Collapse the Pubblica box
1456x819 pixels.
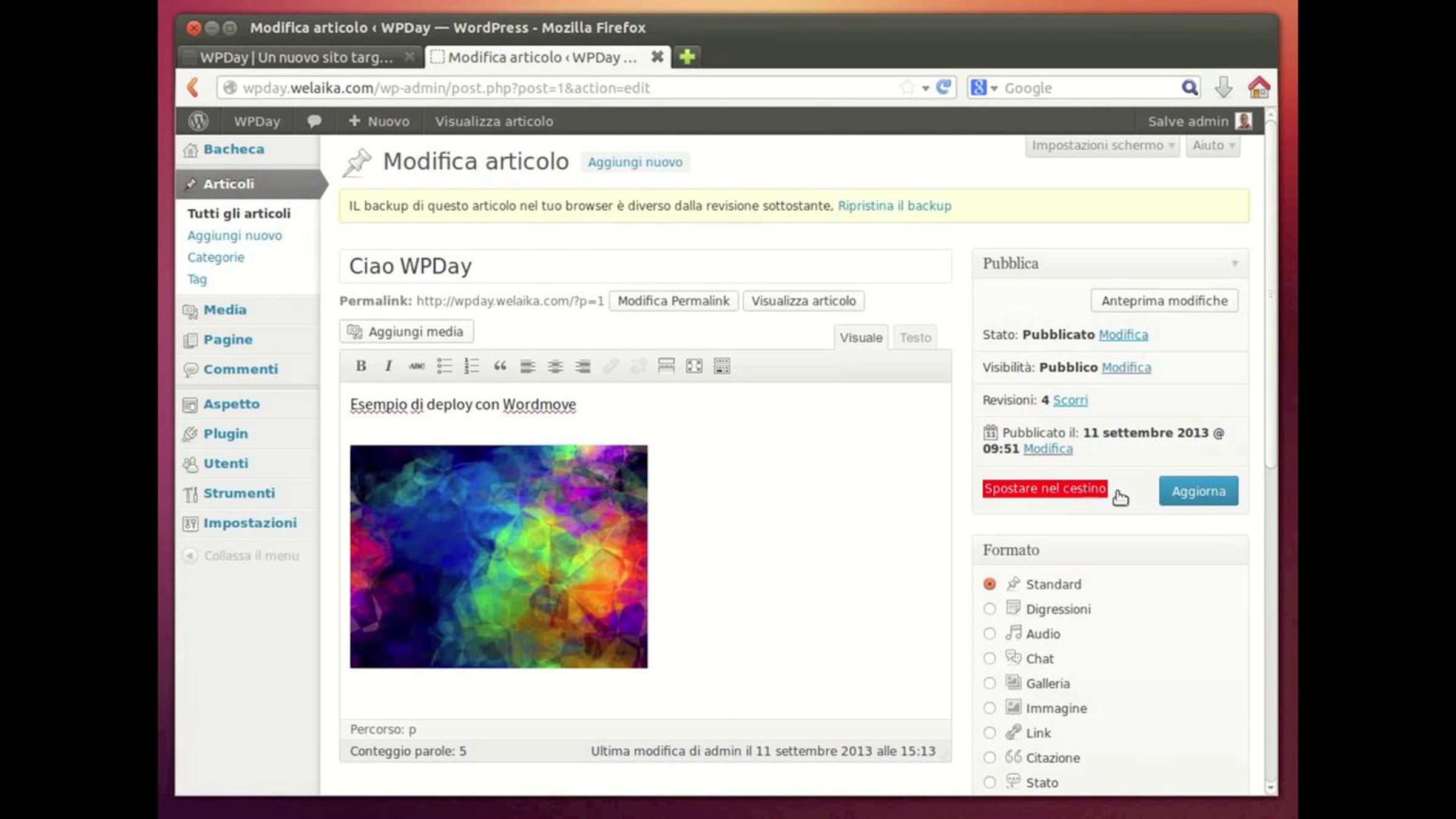point(1235,264)
